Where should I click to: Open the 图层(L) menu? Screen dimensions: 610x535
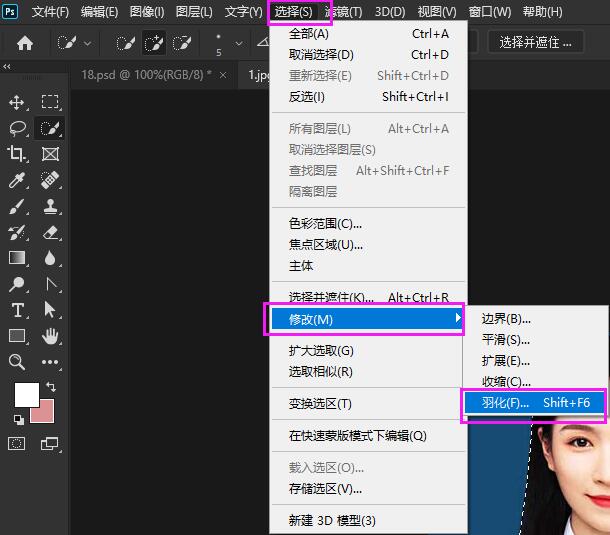pos(194,12)
